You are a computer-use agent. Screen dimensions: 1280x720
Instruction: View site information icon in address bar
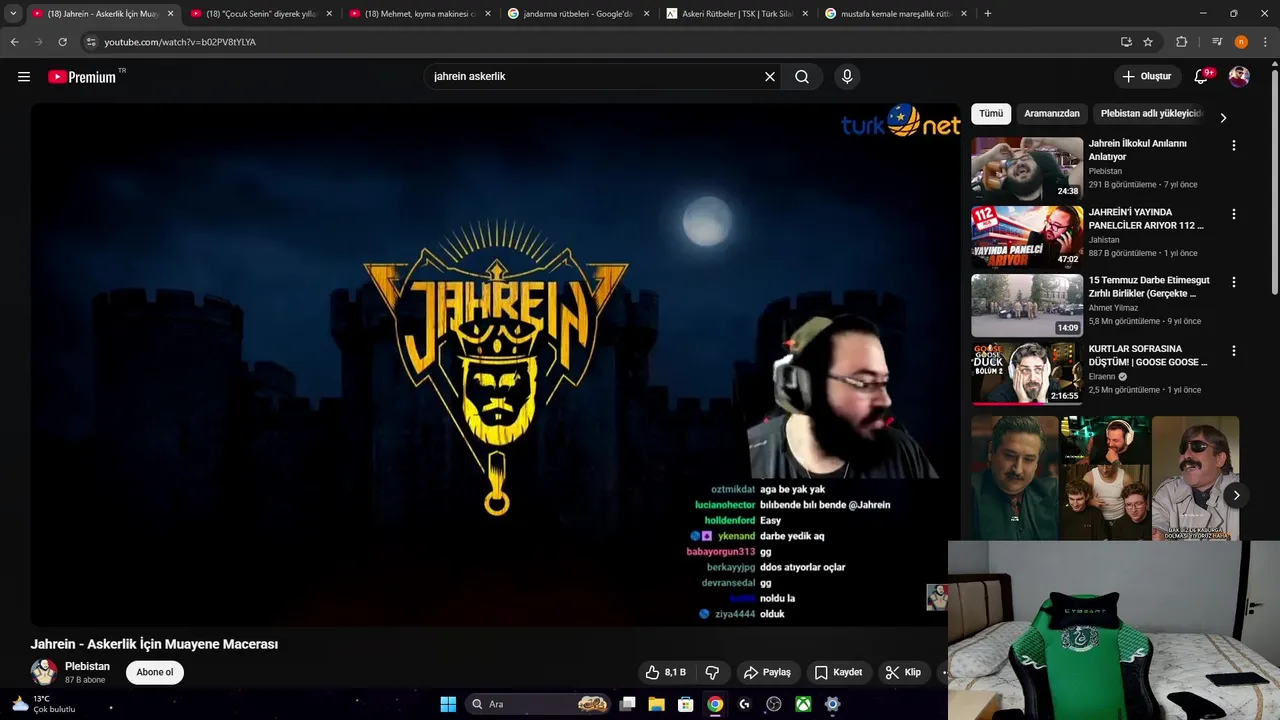91,42
